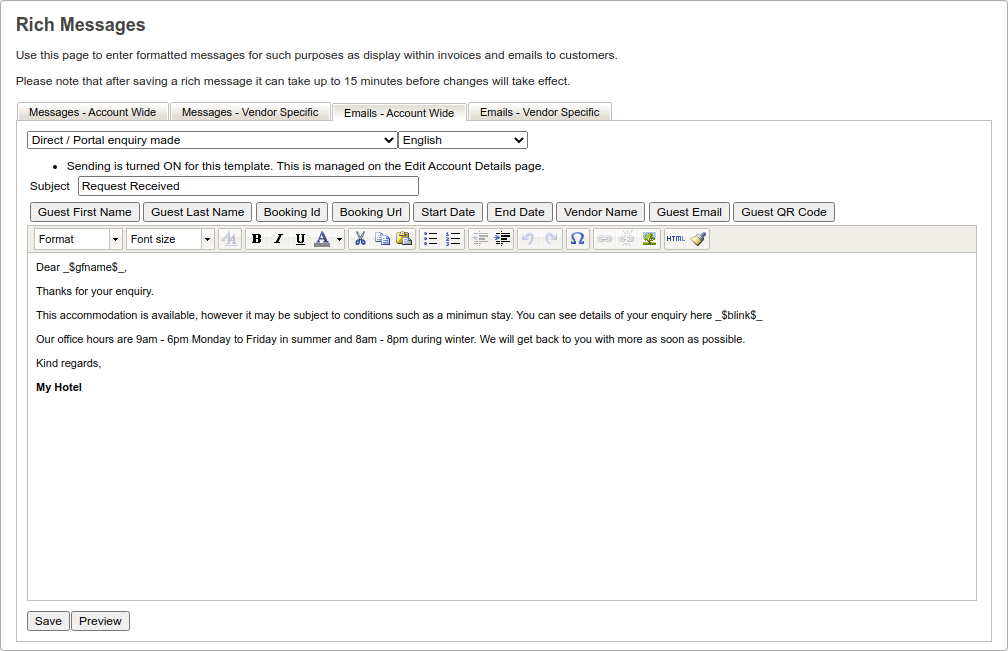This screenshot has width=1008, height=651.
Task: Click the cleanup code brush icon
Action: [698, 239]
